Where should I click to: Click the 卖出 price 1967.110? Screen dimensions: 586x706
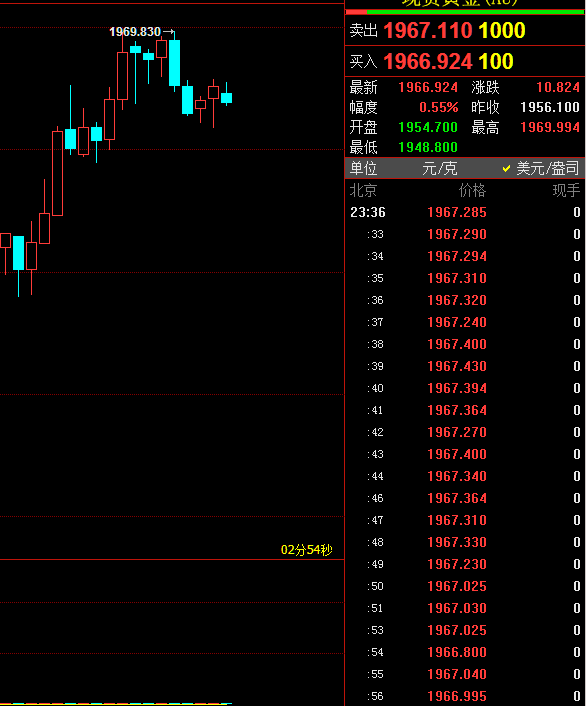pyautogui.click(x=428, y=31)
